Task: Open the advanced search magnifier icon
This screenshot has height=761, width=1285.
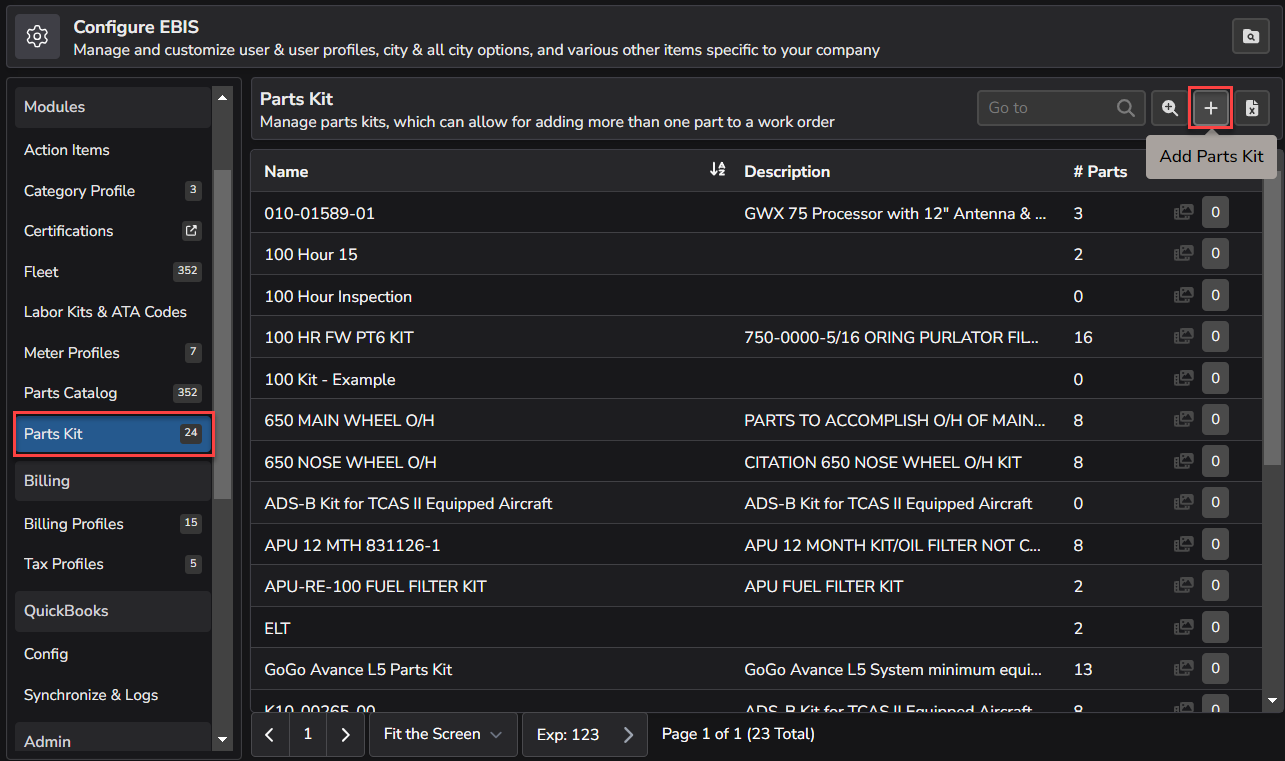Action: [1169, 107]
